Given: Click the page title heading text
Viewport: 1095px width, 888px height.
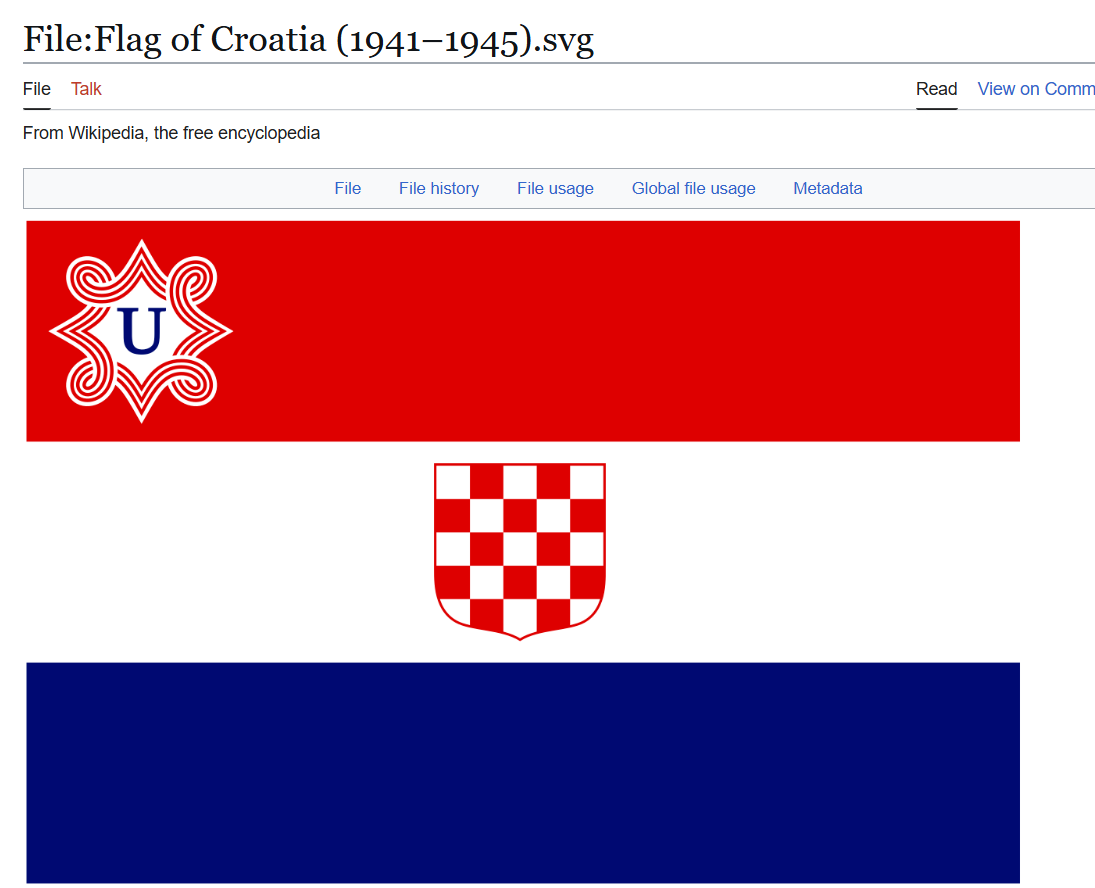Looking at the screenshot, I should [308, 40].
